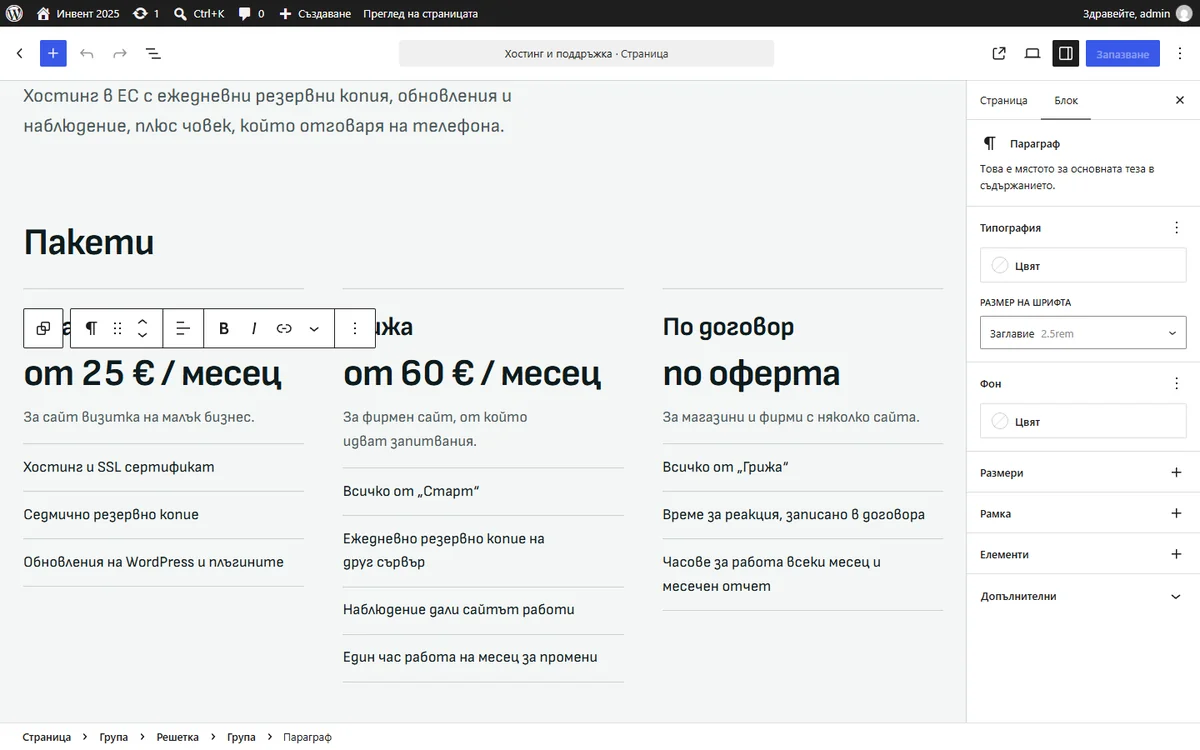This screenshot has width=1200, height=750.
Task: Click the Параграф block icon in sidebar
Action: click(989, 144)
